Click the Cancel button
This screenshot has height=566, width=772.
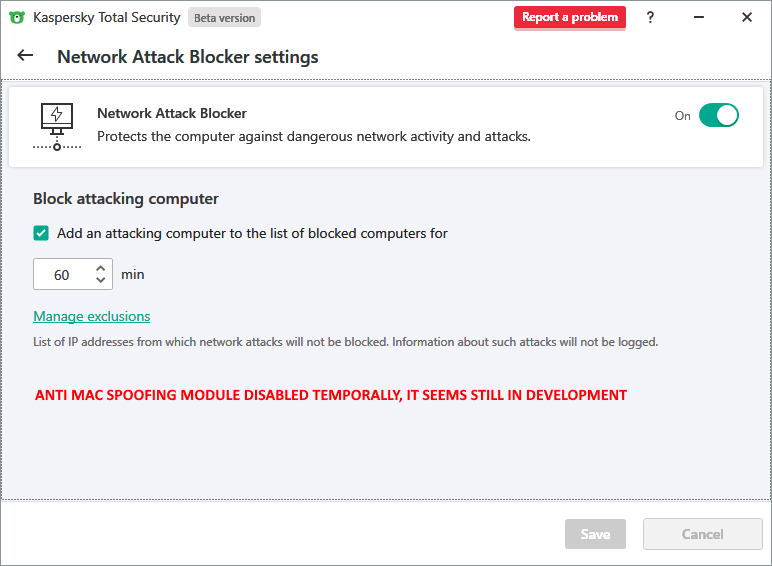[x=702, y=534]
